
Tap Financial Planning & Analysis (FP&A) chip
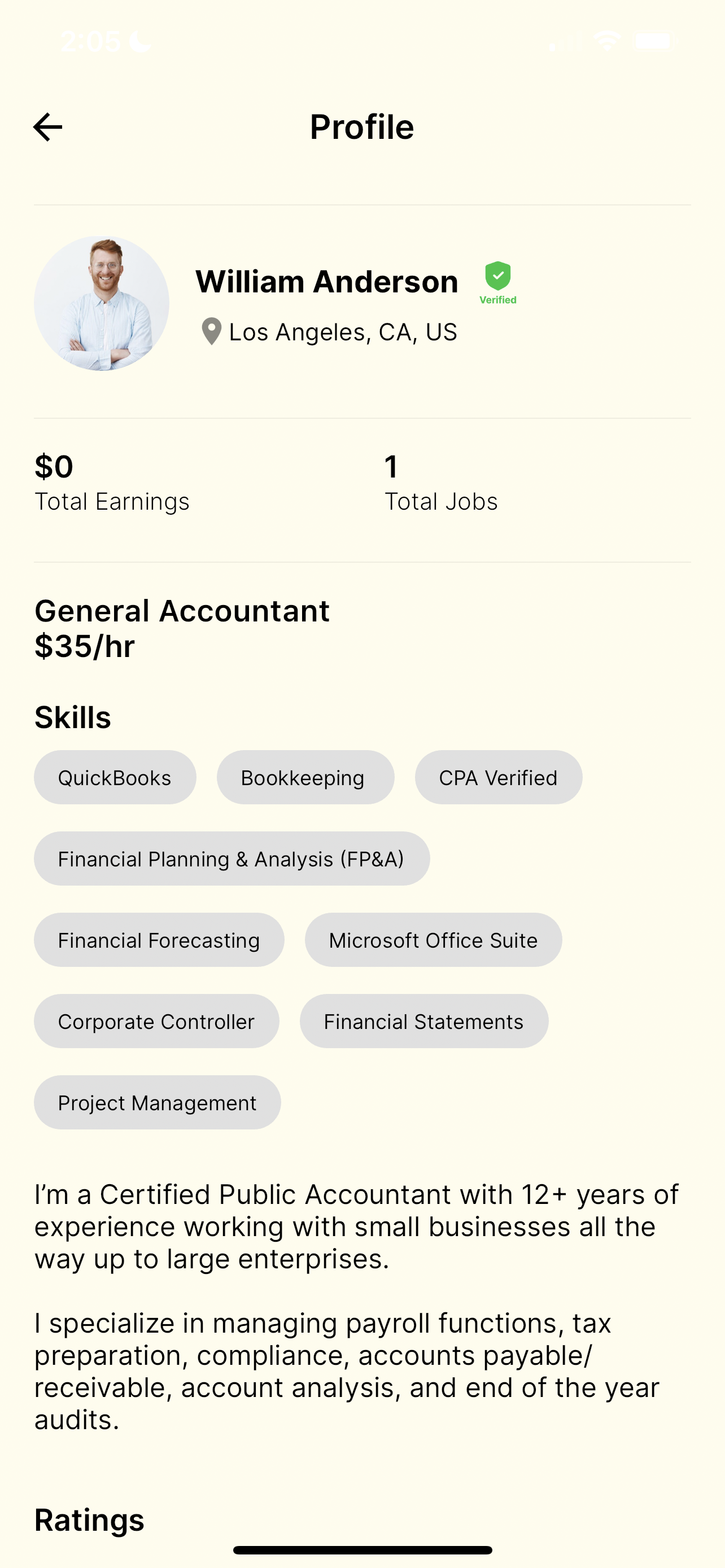232,859
